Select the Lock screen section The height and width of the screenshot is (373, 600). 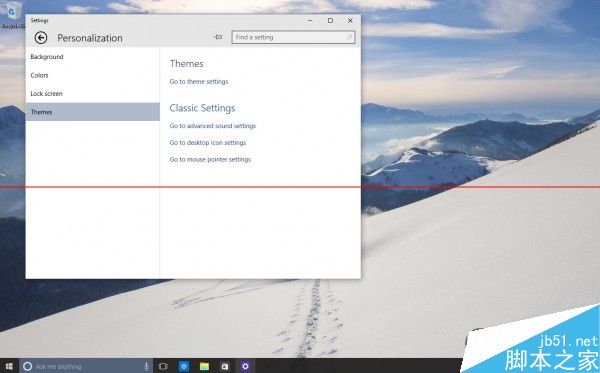[93, 93]
